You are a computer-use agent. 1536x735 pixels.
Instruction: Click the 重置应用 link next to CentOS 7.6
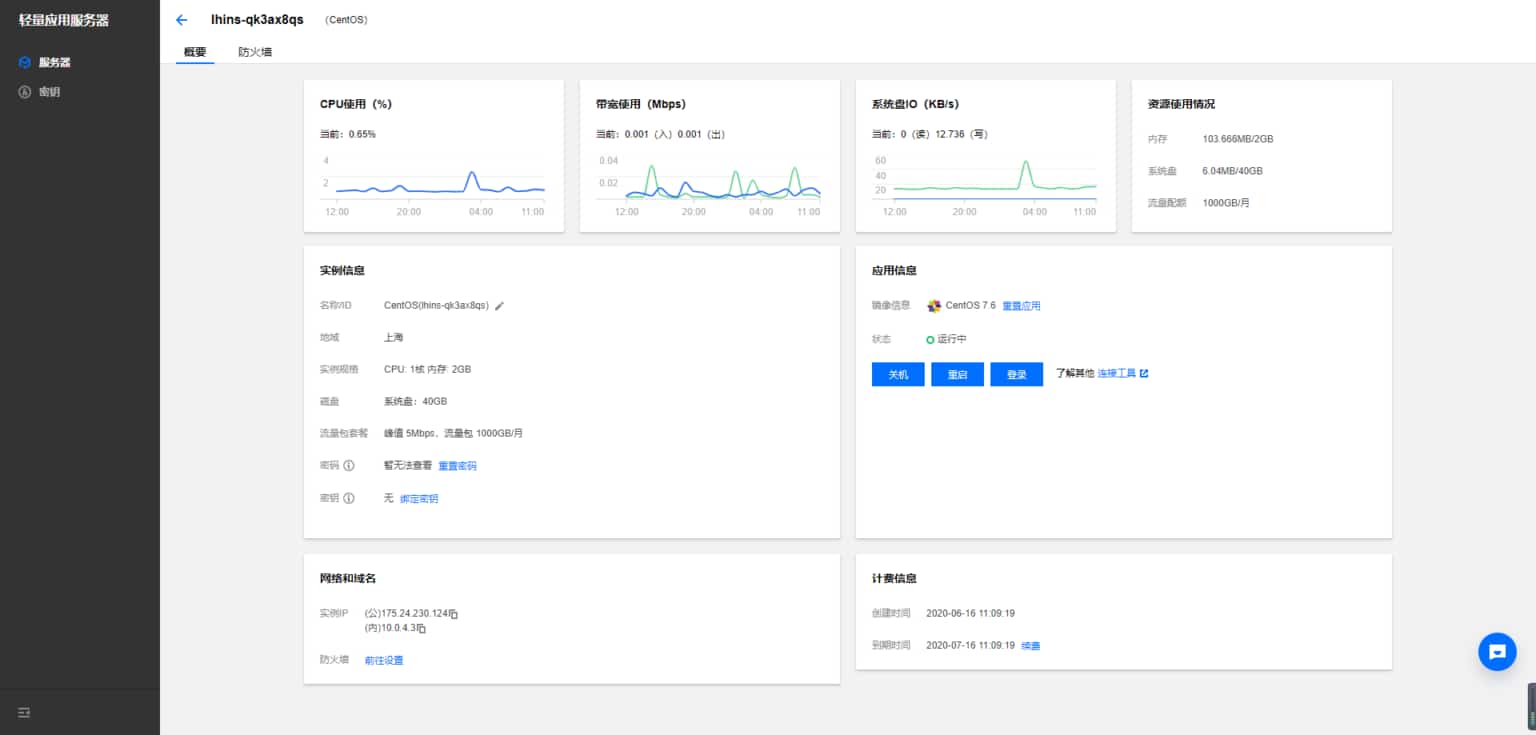[x=1021, y=306]
